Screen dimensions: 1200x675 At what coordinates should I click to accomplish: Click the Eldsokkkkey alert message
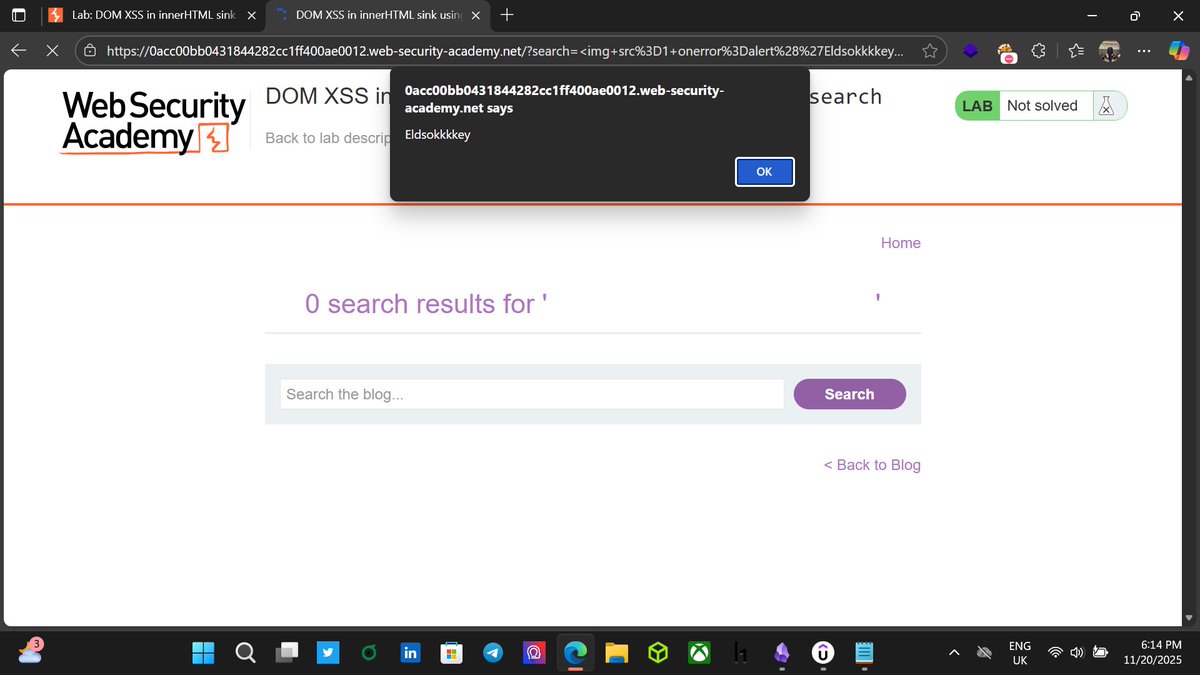point(438,135)
